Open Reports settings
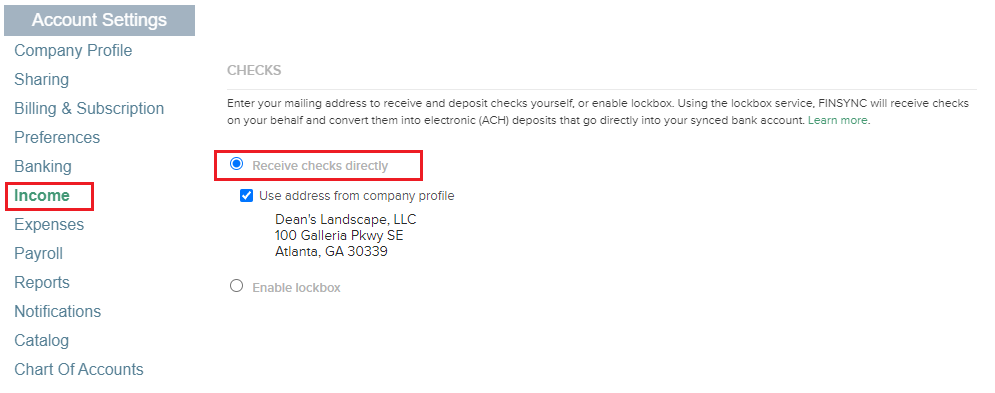The height and width of the screenshot is (393, 995). click(42, 283)
